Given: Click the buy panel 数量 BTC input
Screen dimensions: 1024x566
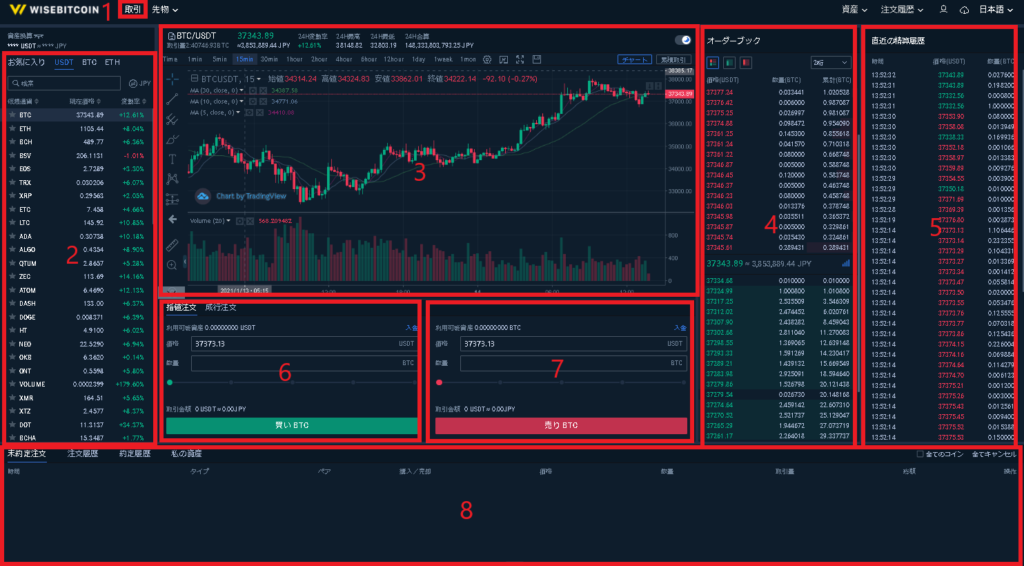Looking at the screenshot, I should tap(304, 364).
